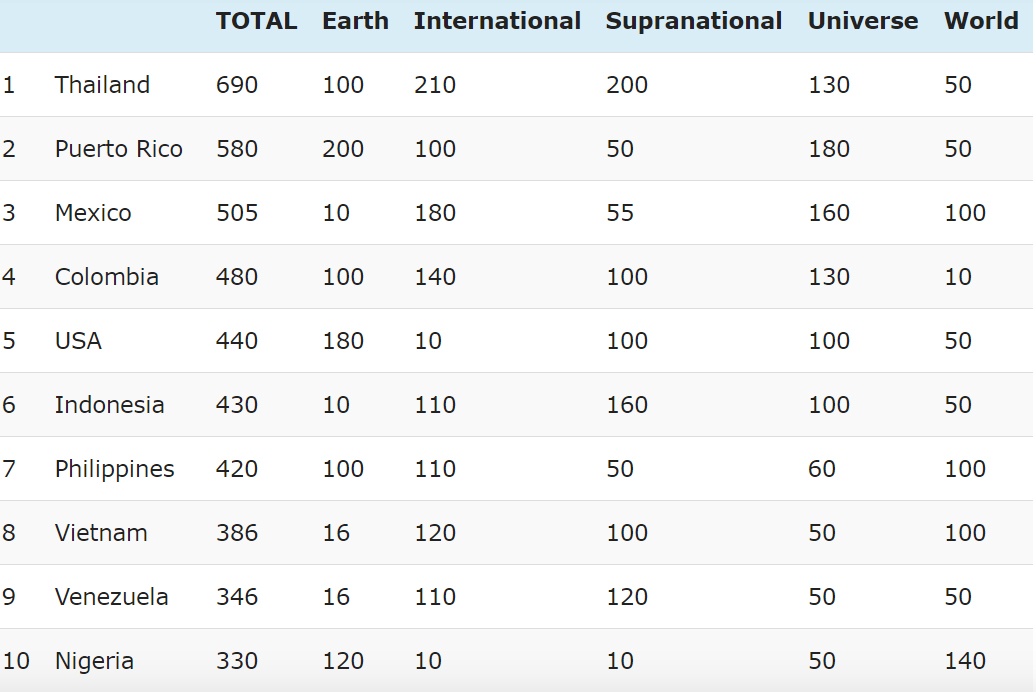1036x692 pixels.
Task: Select the USA row label
Action: tap(78, 341)
